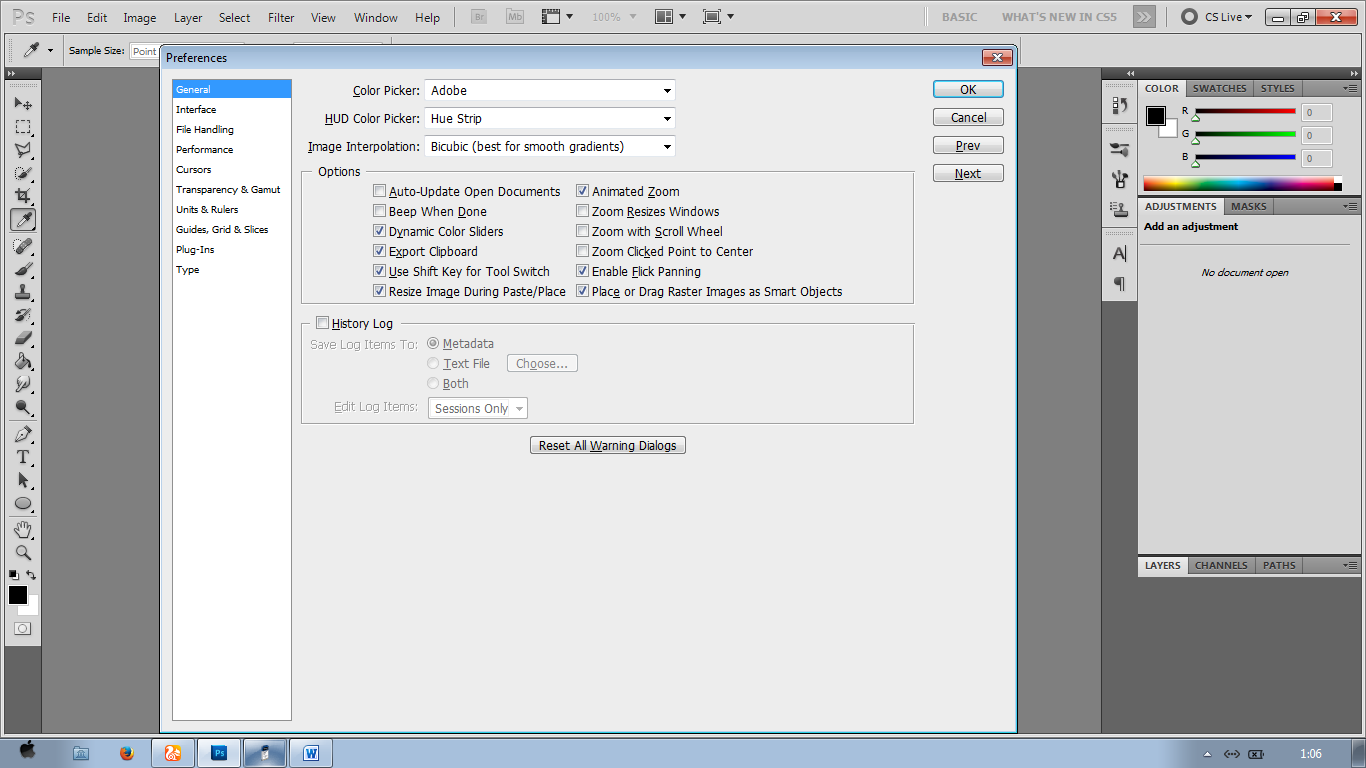Screen dimensions: 1366x768
Task: Expand the workspace switcher double-arrow
Action: 1144,17
